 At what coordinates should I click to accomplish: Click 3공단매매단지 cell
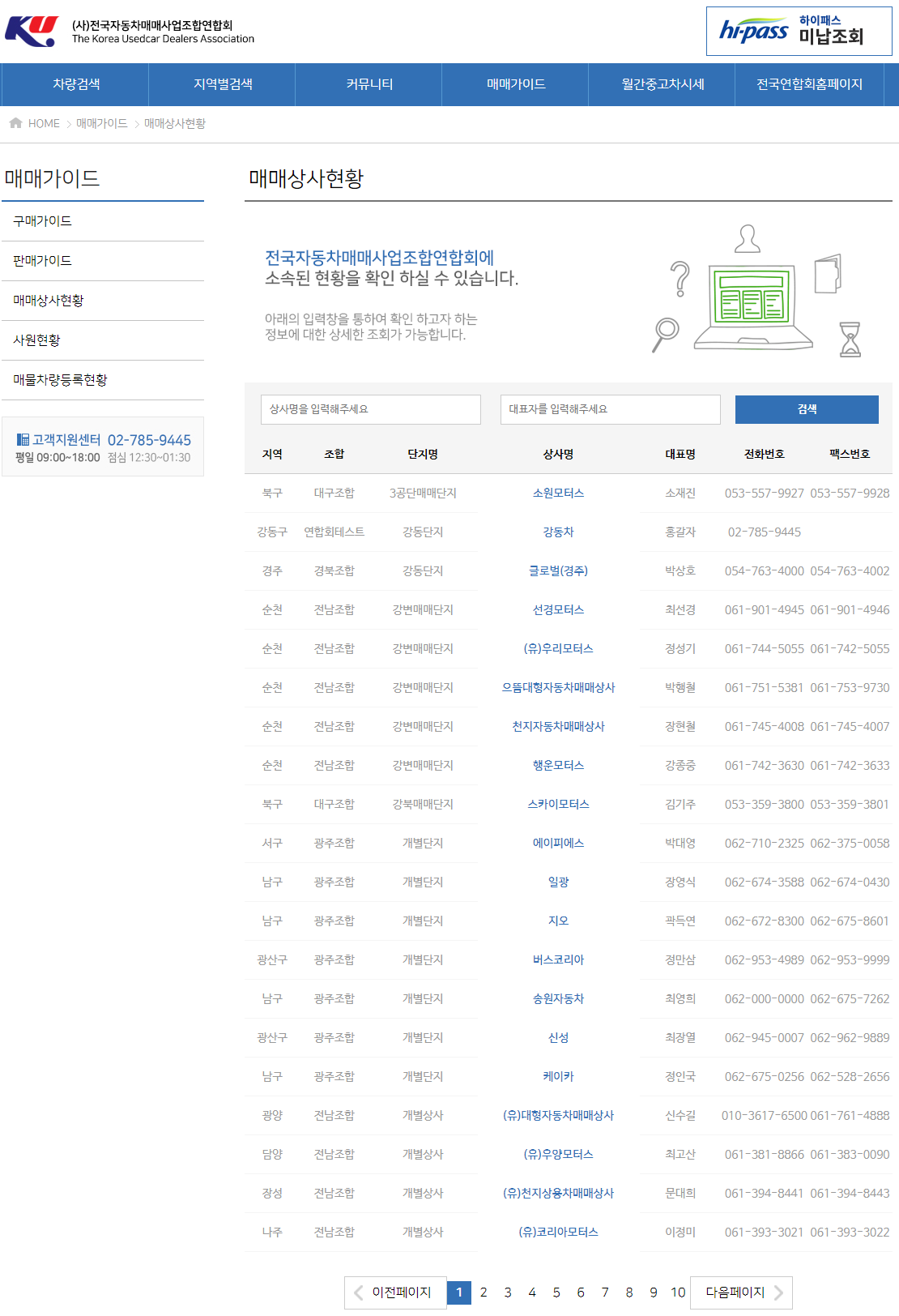click(x=423, y=493)
